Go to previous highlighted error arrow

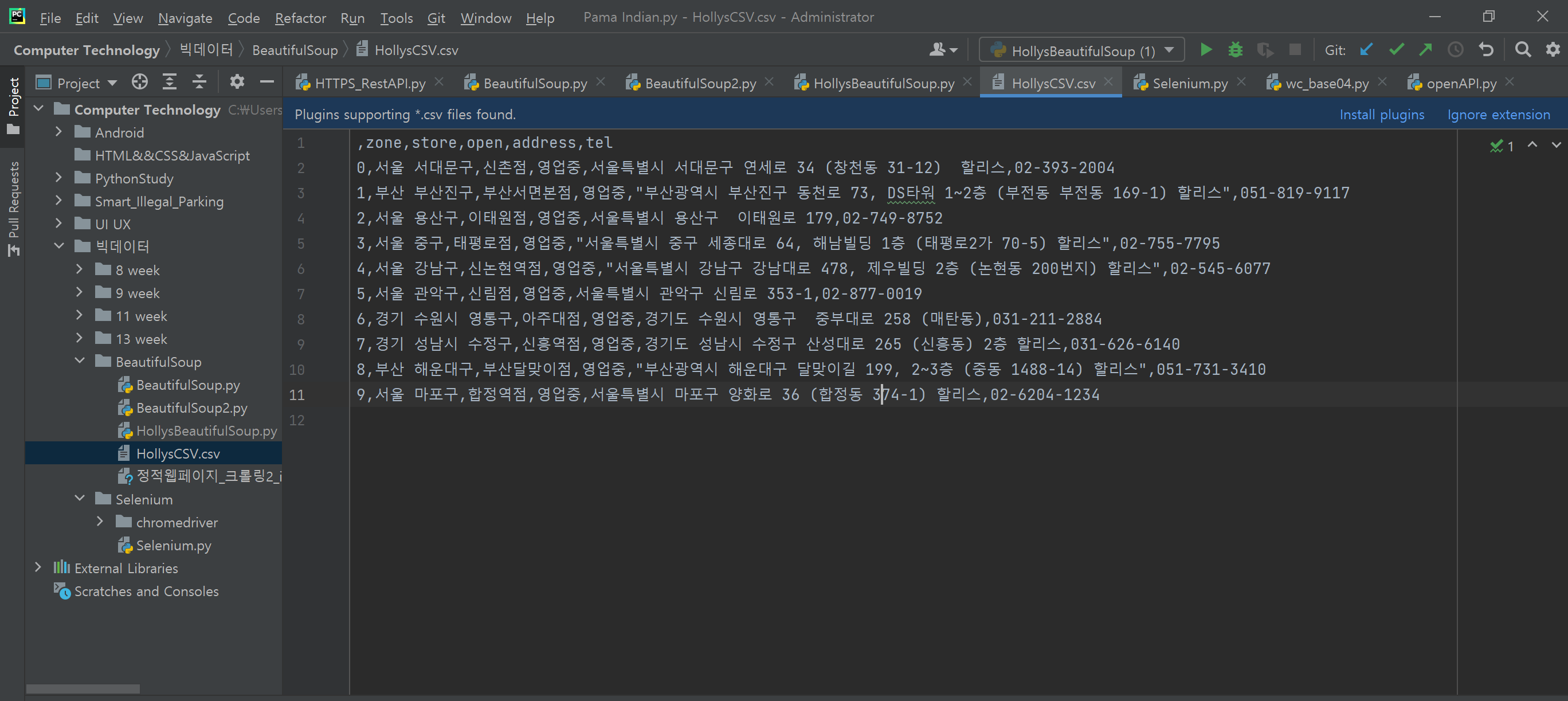[1532, 145]
